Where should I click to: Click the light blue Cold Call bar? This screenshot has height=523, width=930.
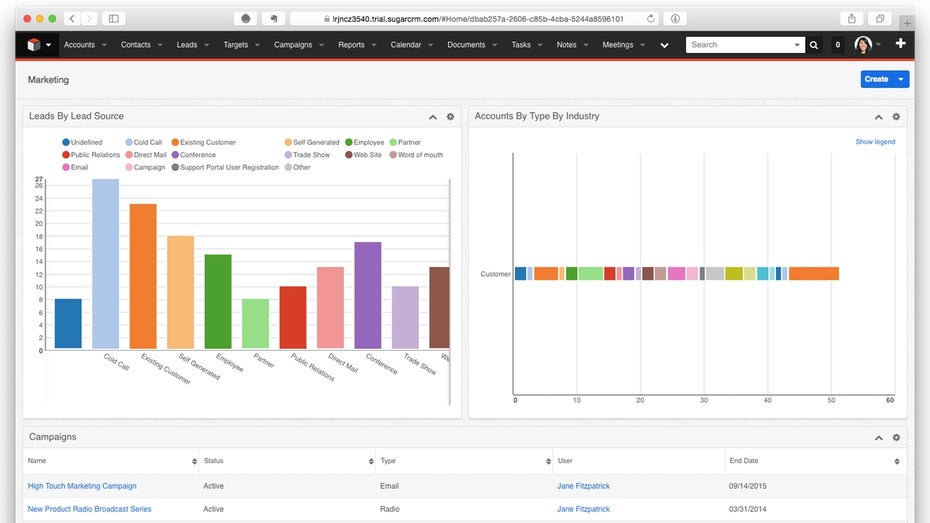point(106,264)
